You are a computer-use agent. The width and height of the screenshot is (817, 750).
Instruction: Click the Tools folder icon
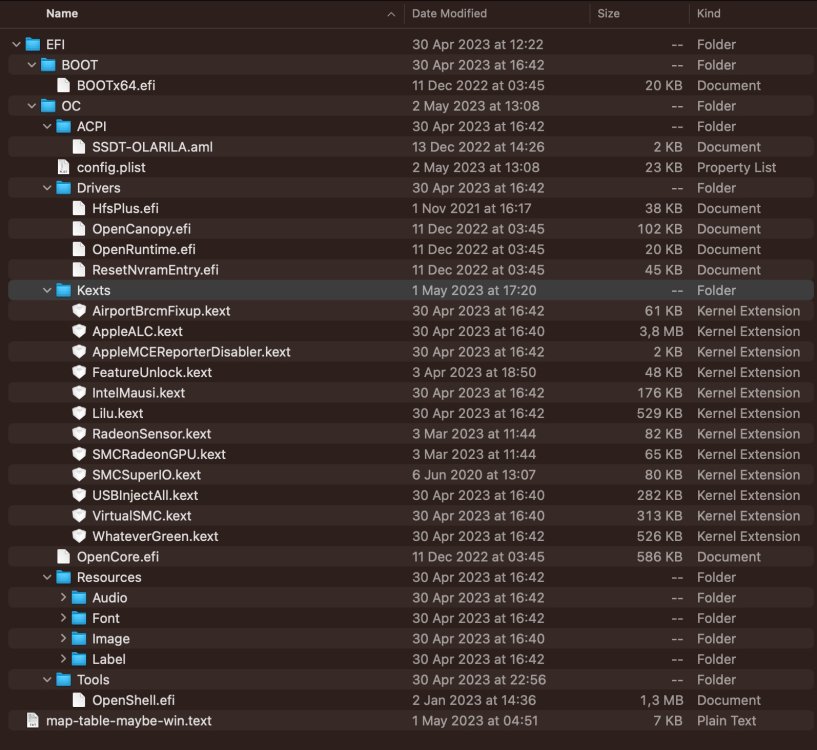[x=64, y=679]
